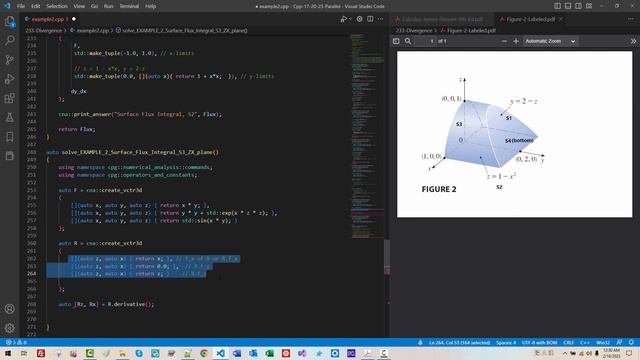Open the Source Control view

coord(9,60)
